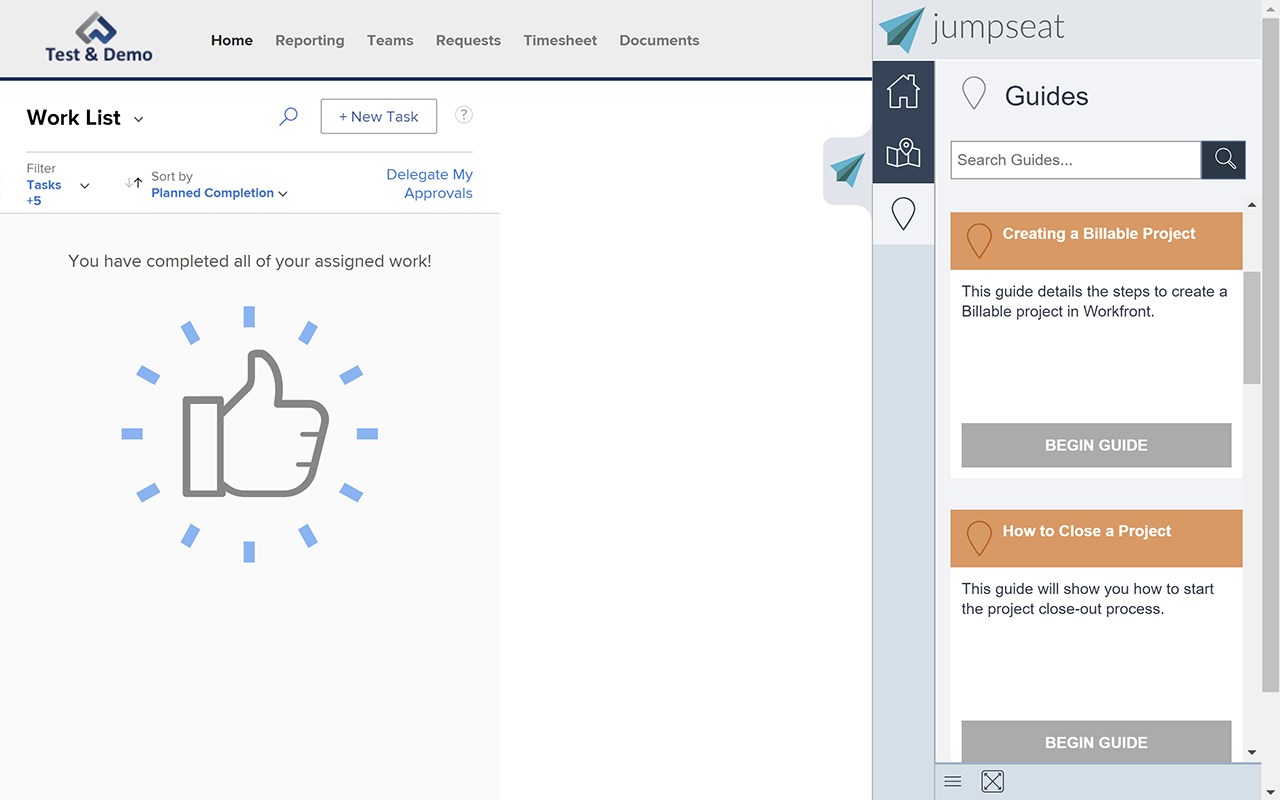Click the thumbs up completion graphic
The height and width of the screenshot is (800, 1280).
click(x=250, y=434)
